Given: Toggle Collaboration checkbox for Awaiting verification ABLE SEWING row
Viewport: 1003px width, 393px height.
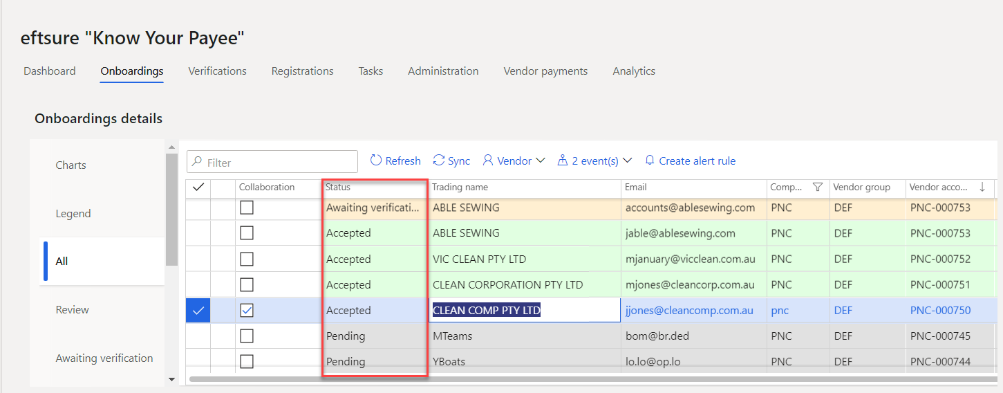Looking at the screenshot, I should click(x=246, y=207).
